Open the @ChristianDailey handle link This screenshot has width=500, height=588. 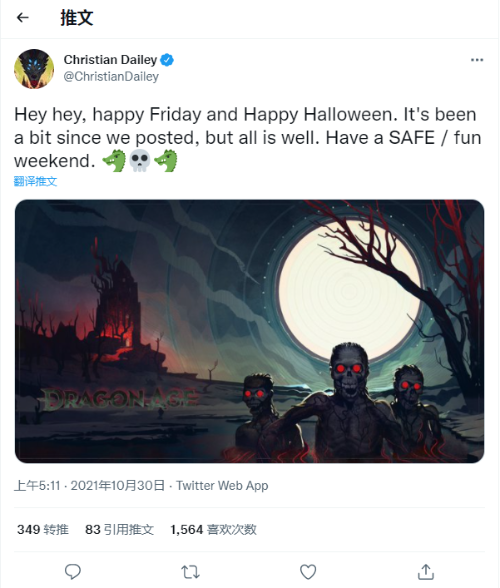tap(111, 76)
